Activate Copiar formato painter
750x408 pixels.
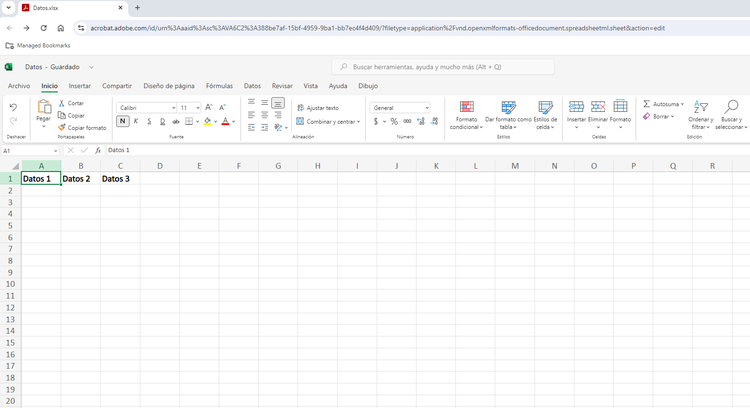pyautogui.click(x=82, y=128)
